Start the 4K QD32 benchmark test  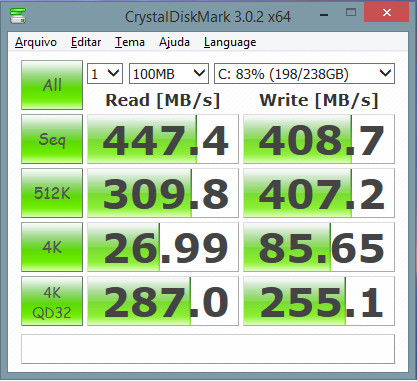pos(52,301)
